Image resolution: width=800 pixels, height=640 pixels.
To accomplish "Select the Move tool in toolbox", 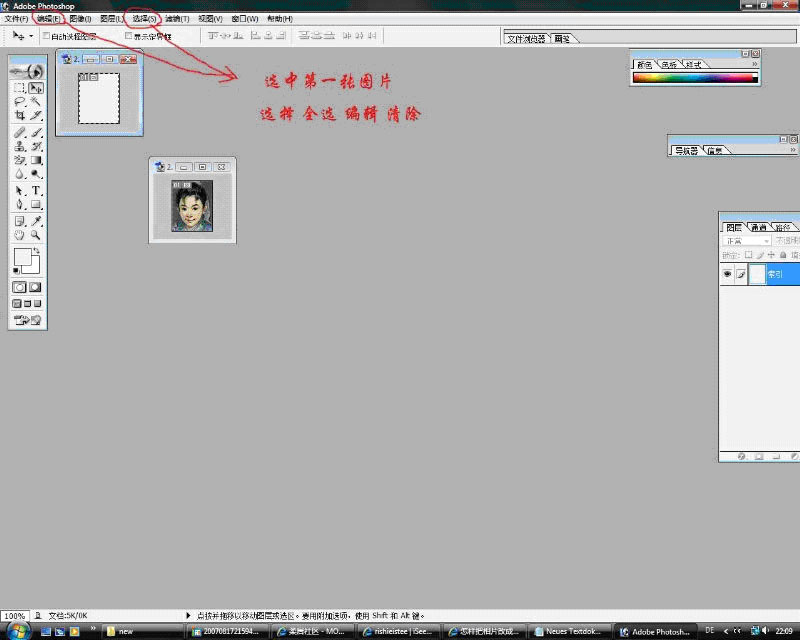I will tap(36, 88).
